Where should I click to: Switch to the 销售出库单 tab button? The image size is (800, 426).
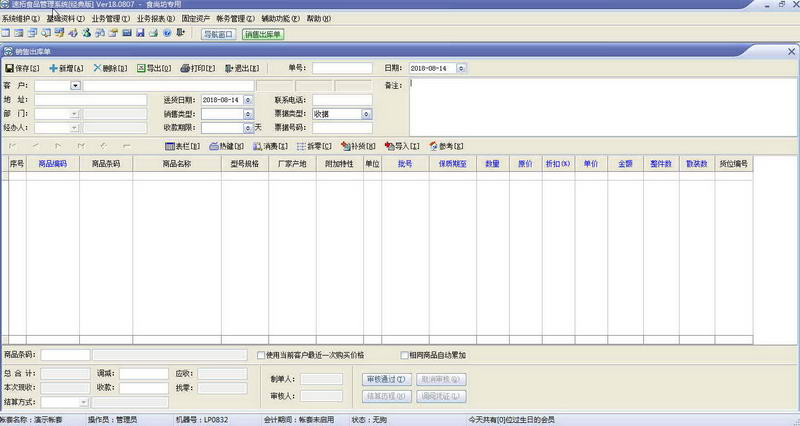263,34
